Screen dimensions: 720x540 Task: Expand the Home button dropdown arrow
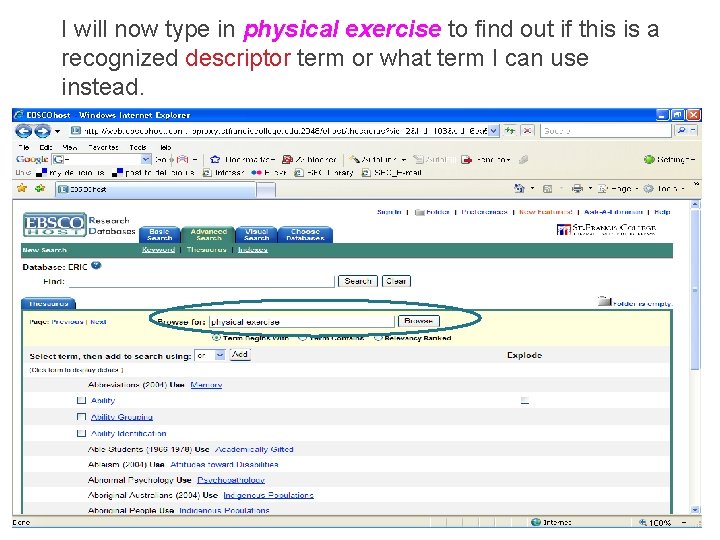click(x=533, y=189)
